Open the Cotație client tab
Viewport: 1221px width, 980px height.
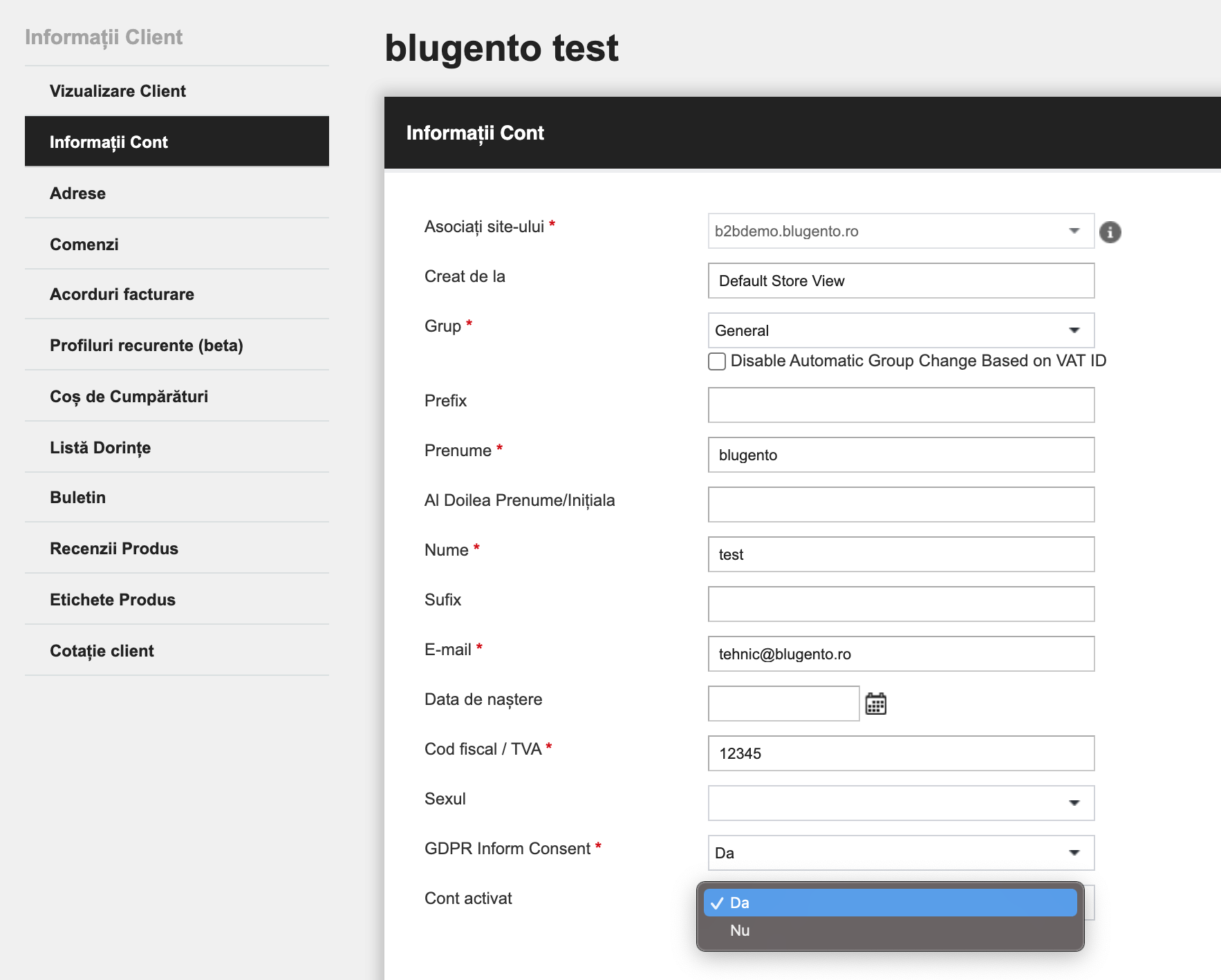pos(177,650)
